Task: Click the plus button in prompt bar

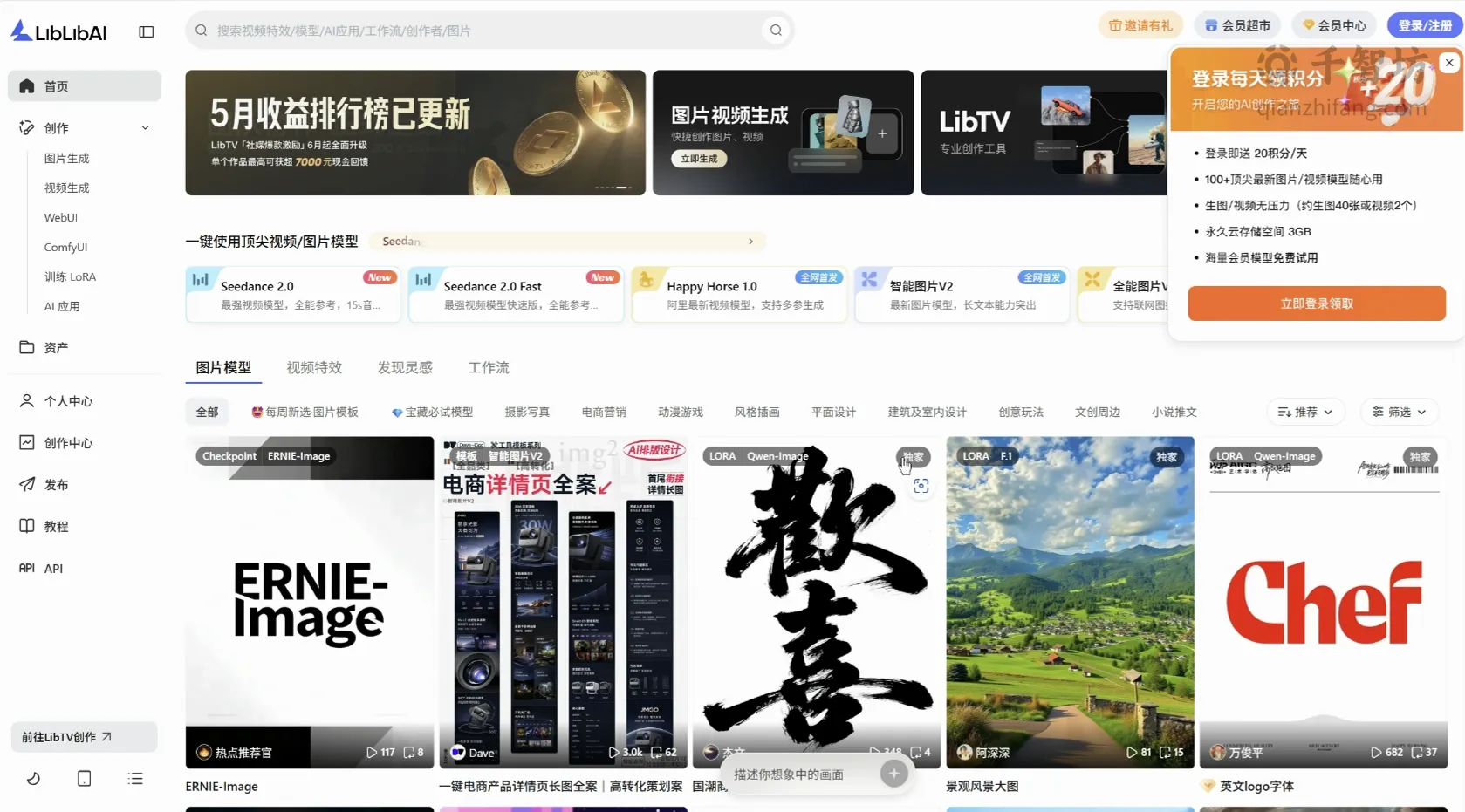Action: pos(893,774)
